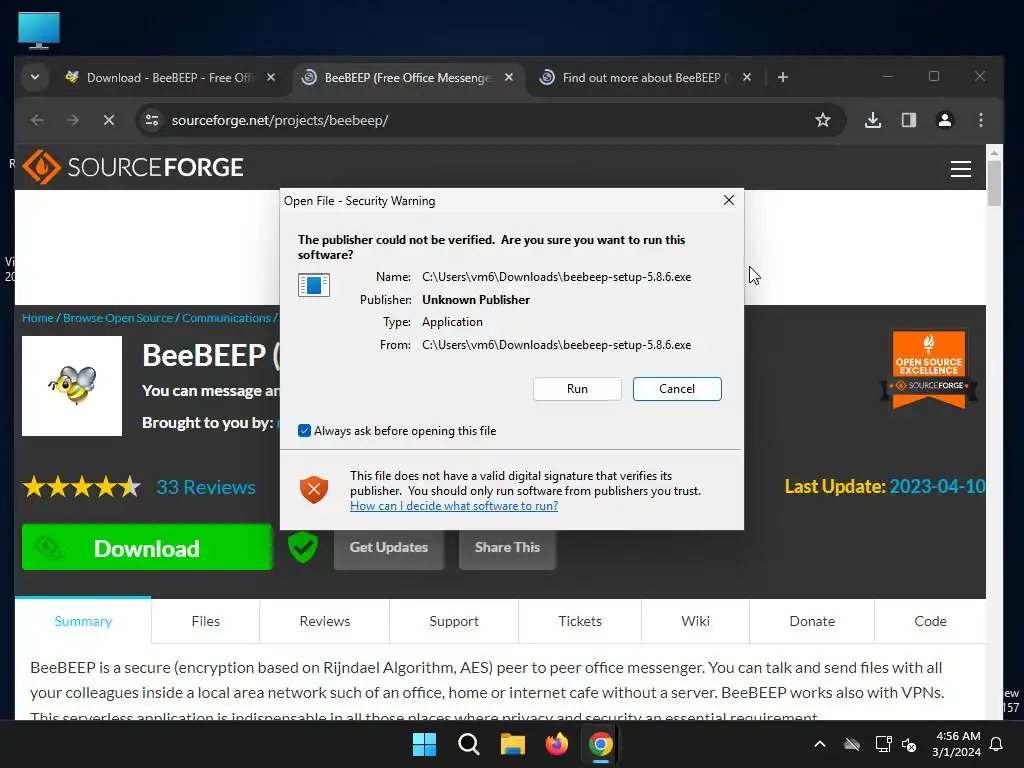The image size is (1024, 768).
Task: Click the This PC desktop icon
Action: (x=39, y=30)
